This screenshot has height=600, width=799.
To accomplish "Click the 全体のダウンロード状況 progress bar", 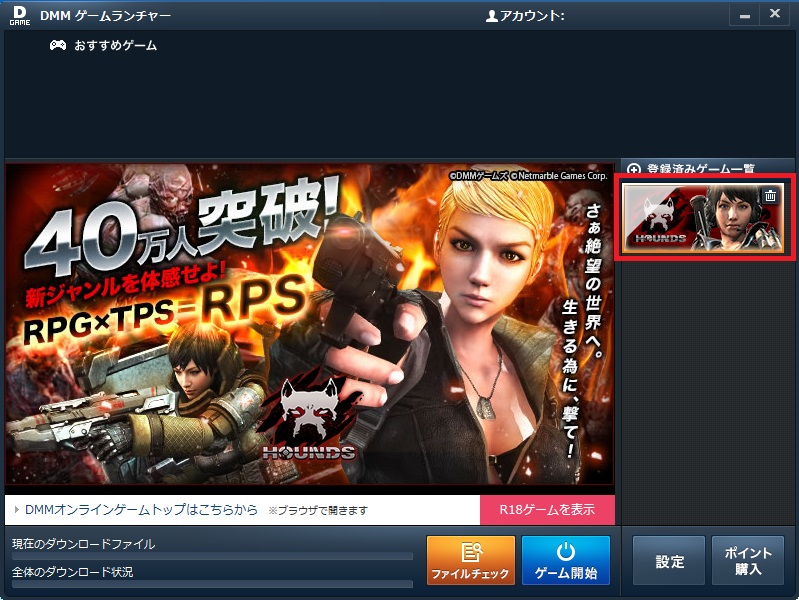I will [x=212, y=584].
